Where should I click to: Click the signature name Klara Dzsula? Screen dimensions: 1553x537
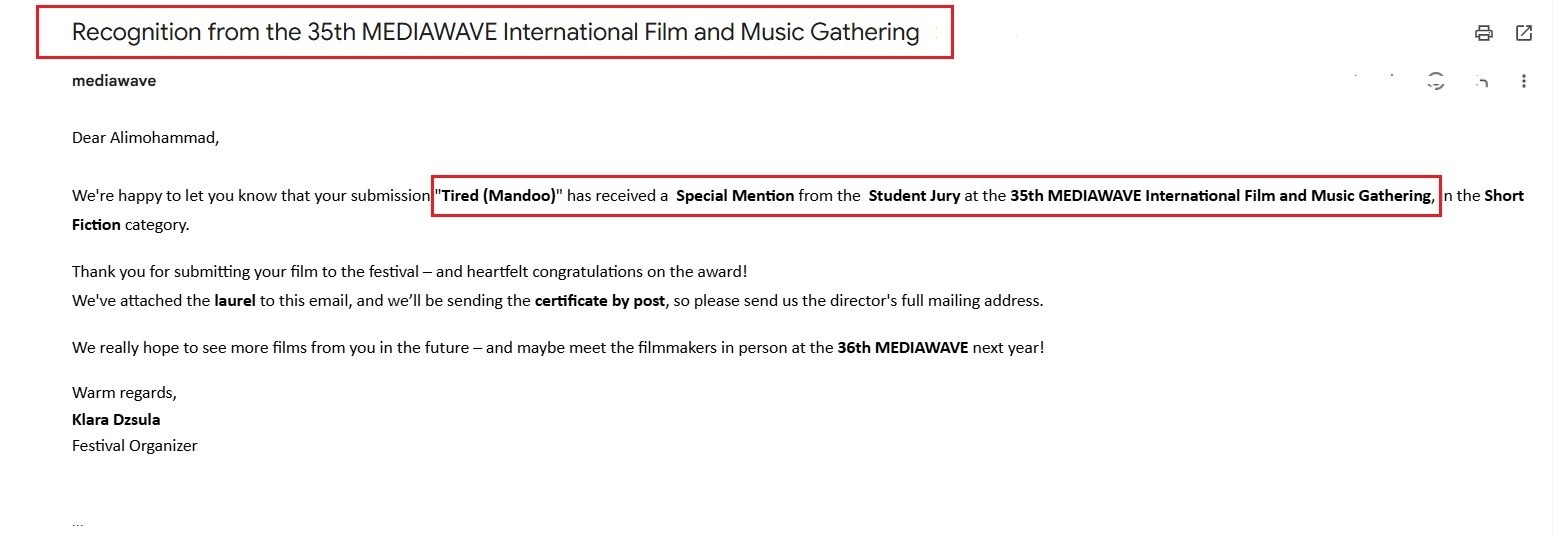tap(116, 420)
